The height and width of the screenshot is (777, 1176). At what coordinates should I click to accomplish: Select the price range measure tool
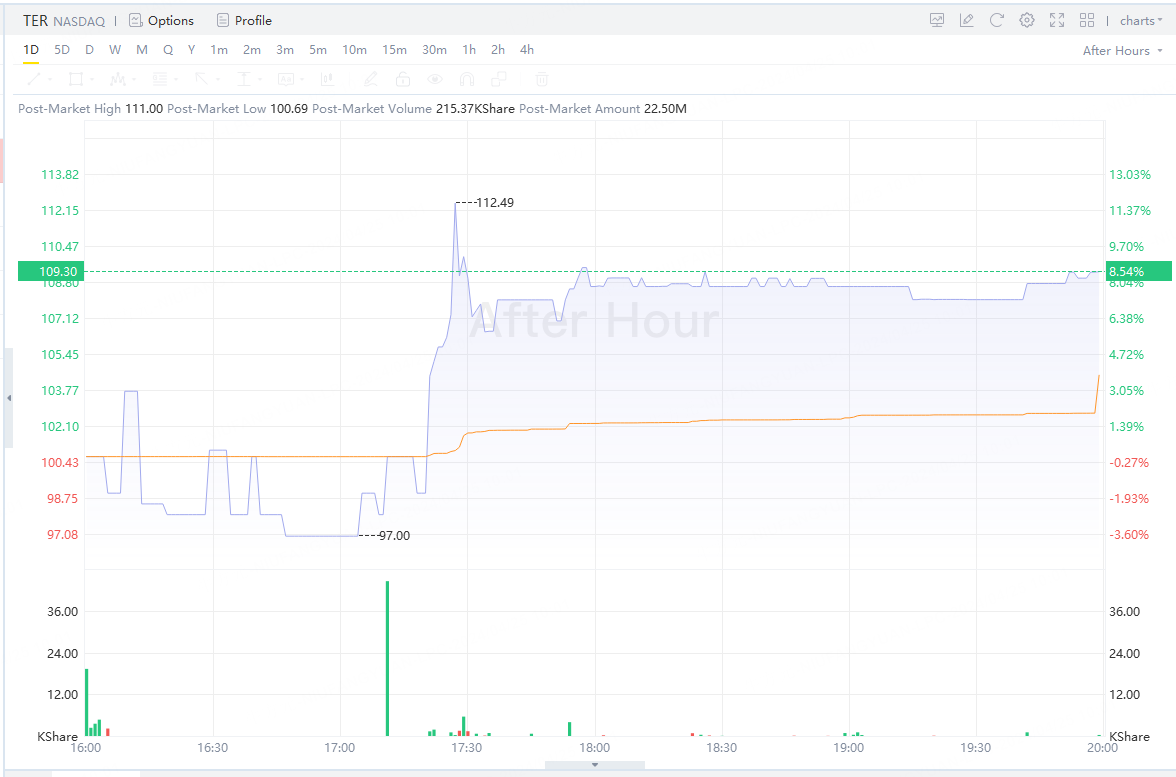tap(244, 79)
